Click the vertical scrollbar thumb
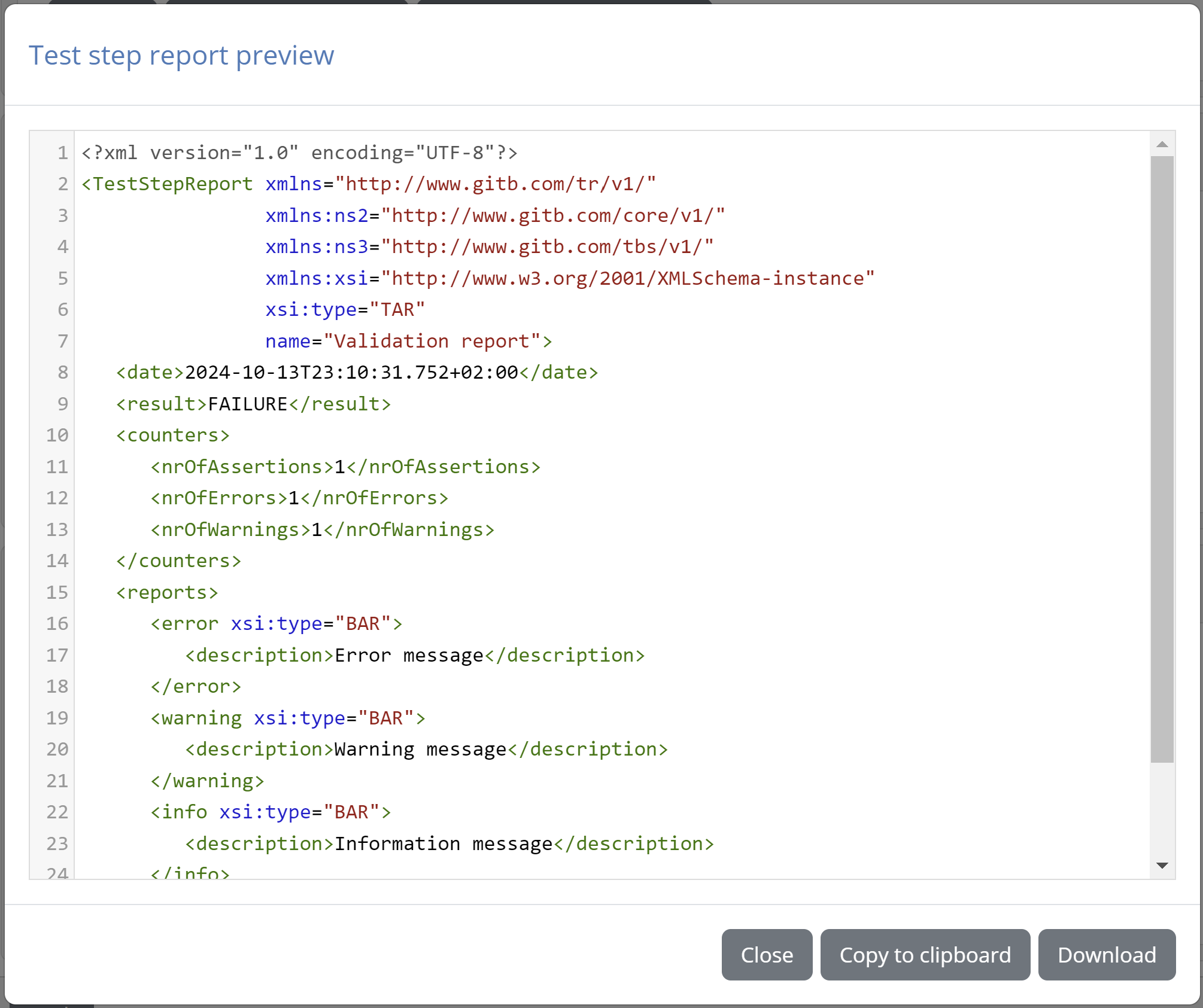 click(1162, 459)
